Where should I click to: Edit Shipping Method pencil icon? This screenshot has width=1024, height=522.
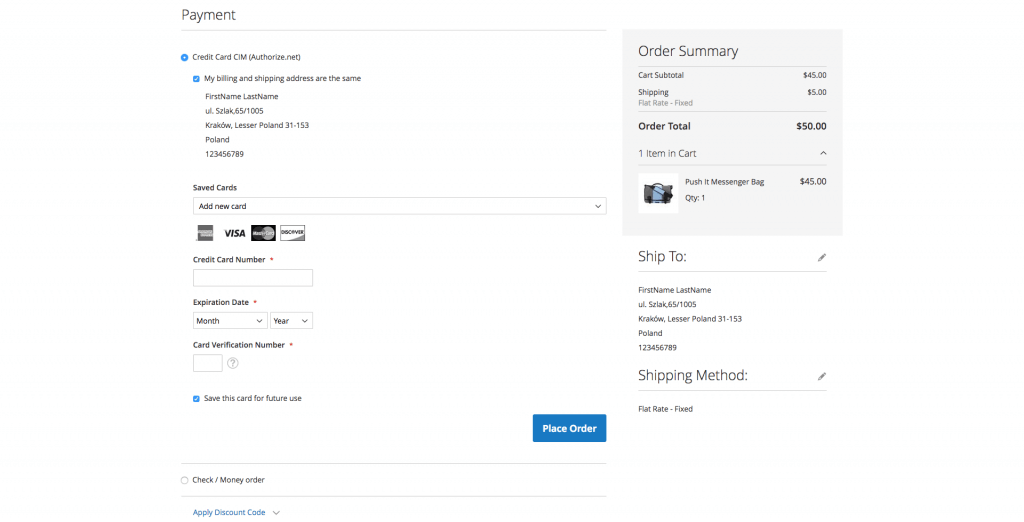pyautogui.click(x=822, y=377)
